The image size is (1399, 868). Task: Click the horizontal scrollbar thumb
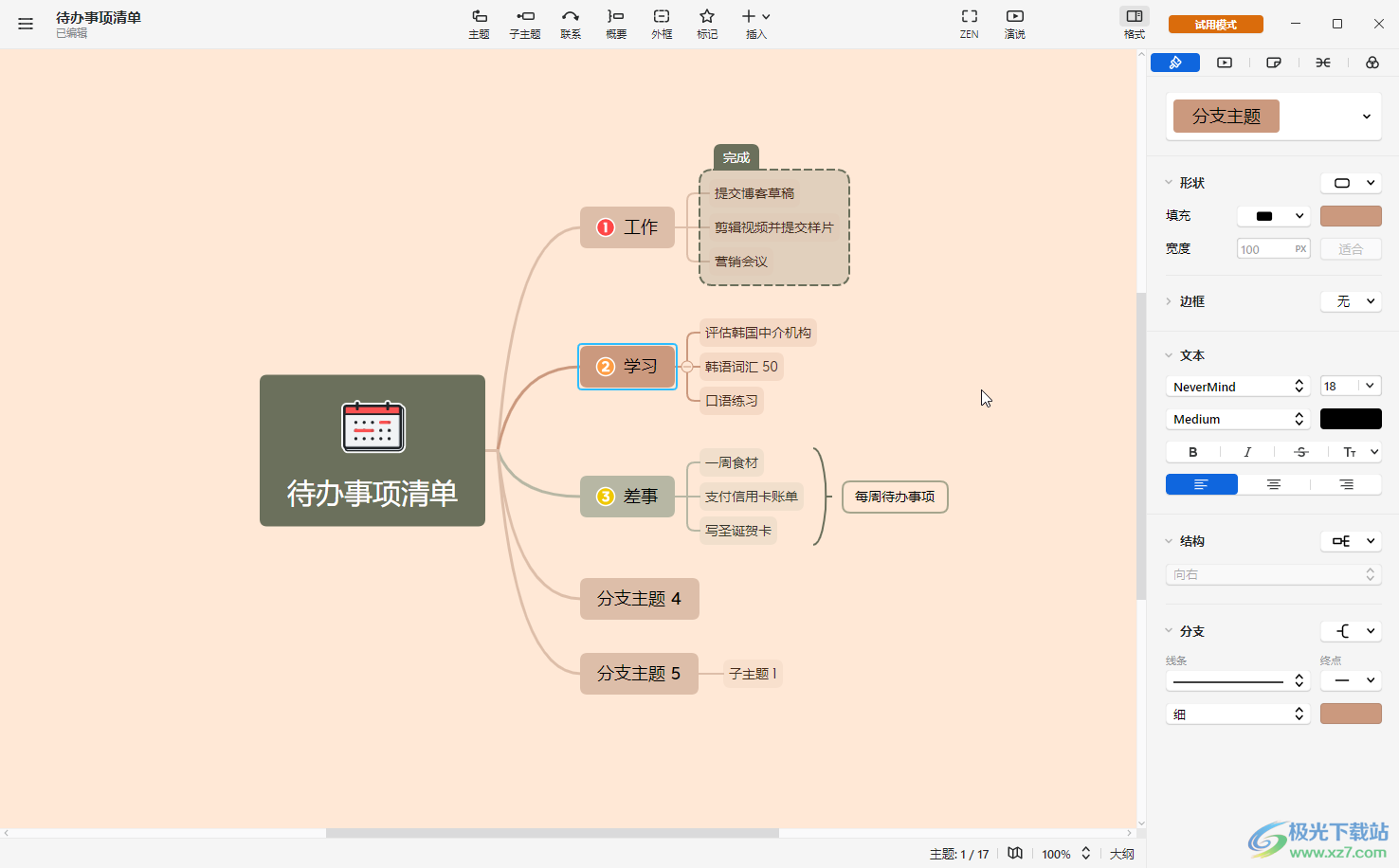point(553,833)
